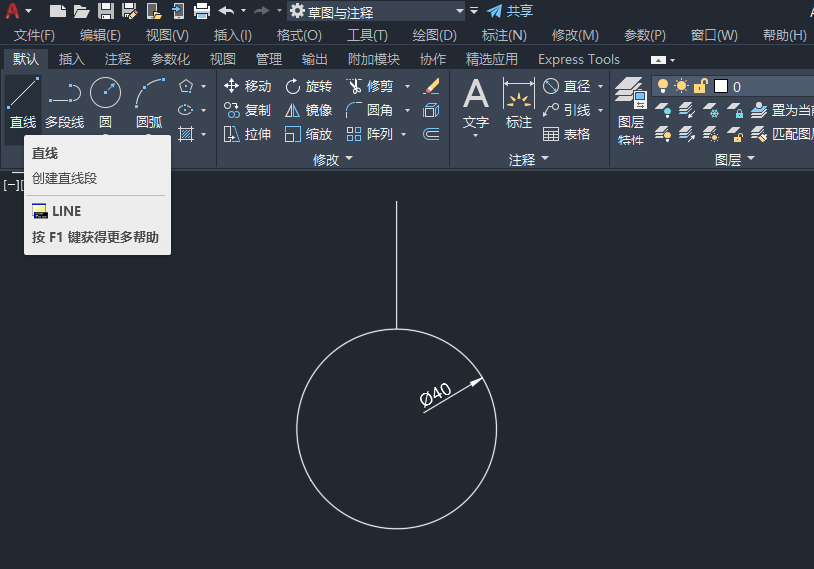
Task: Select the Text (文字) tool
Action: 476,103
